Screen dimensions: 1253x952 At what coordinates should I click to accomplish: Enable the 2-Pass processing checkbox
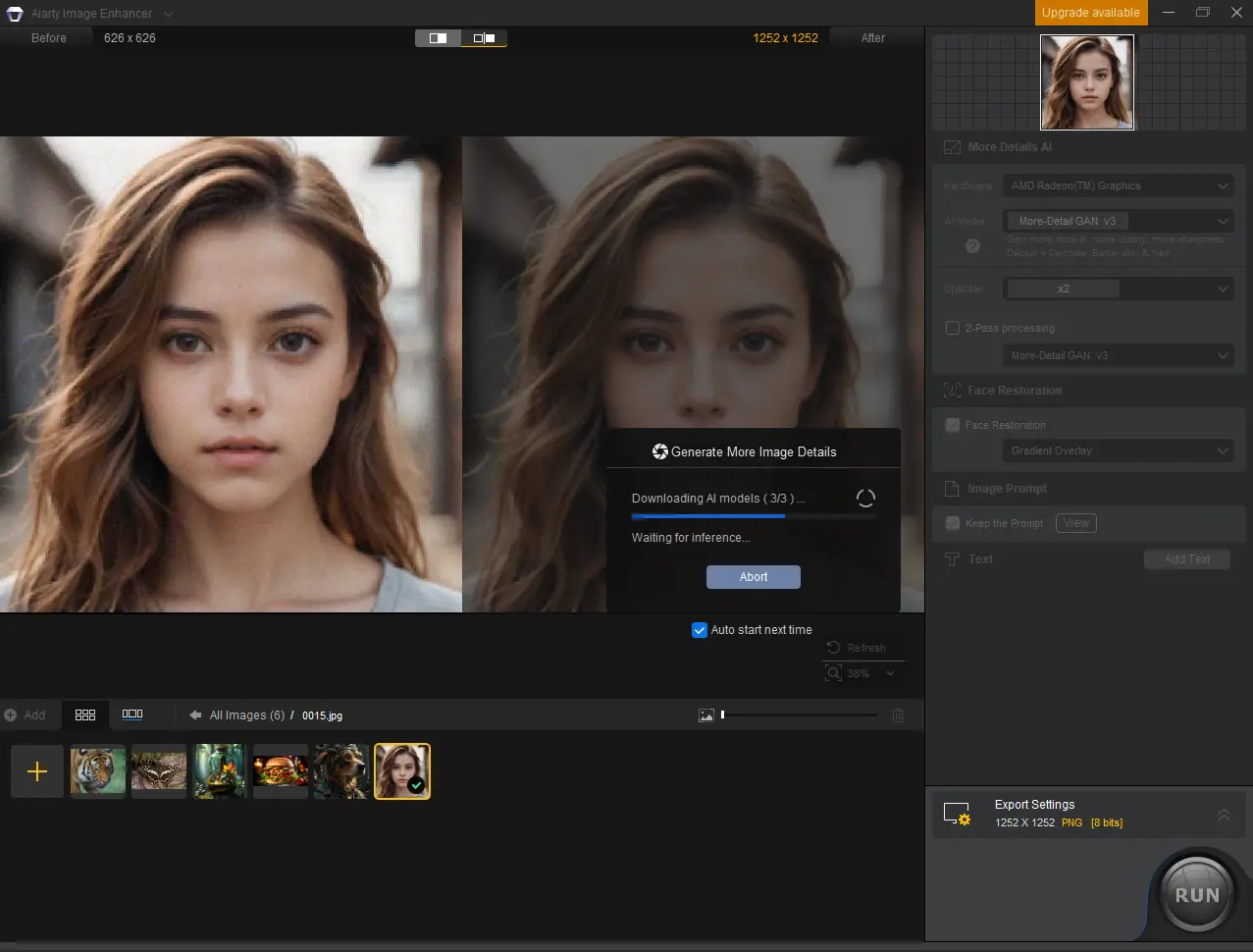tap(952, 328)
